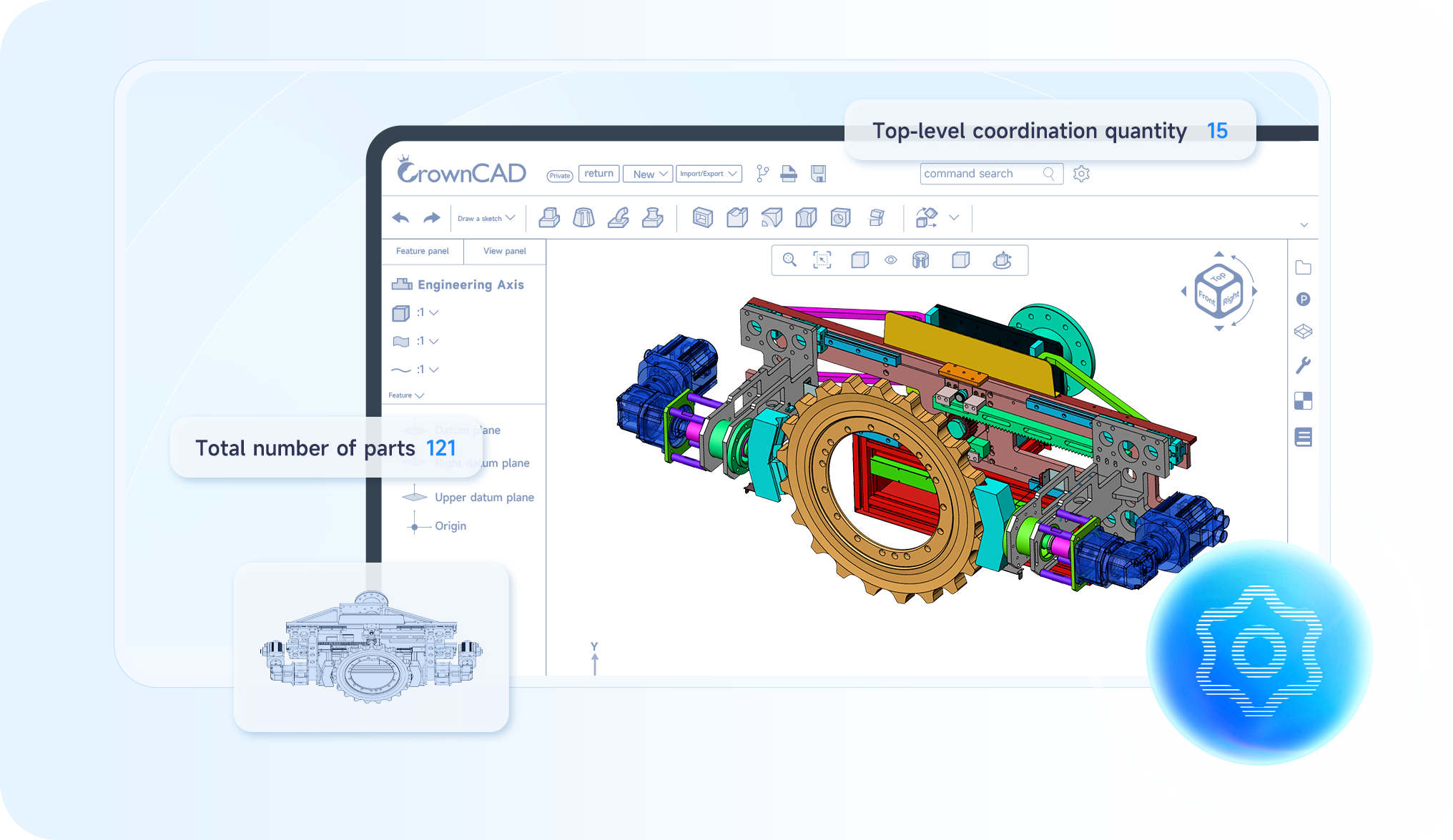Open the wrench tool in sidebar
This screenshot has height=840, width=1453.
1303,365
